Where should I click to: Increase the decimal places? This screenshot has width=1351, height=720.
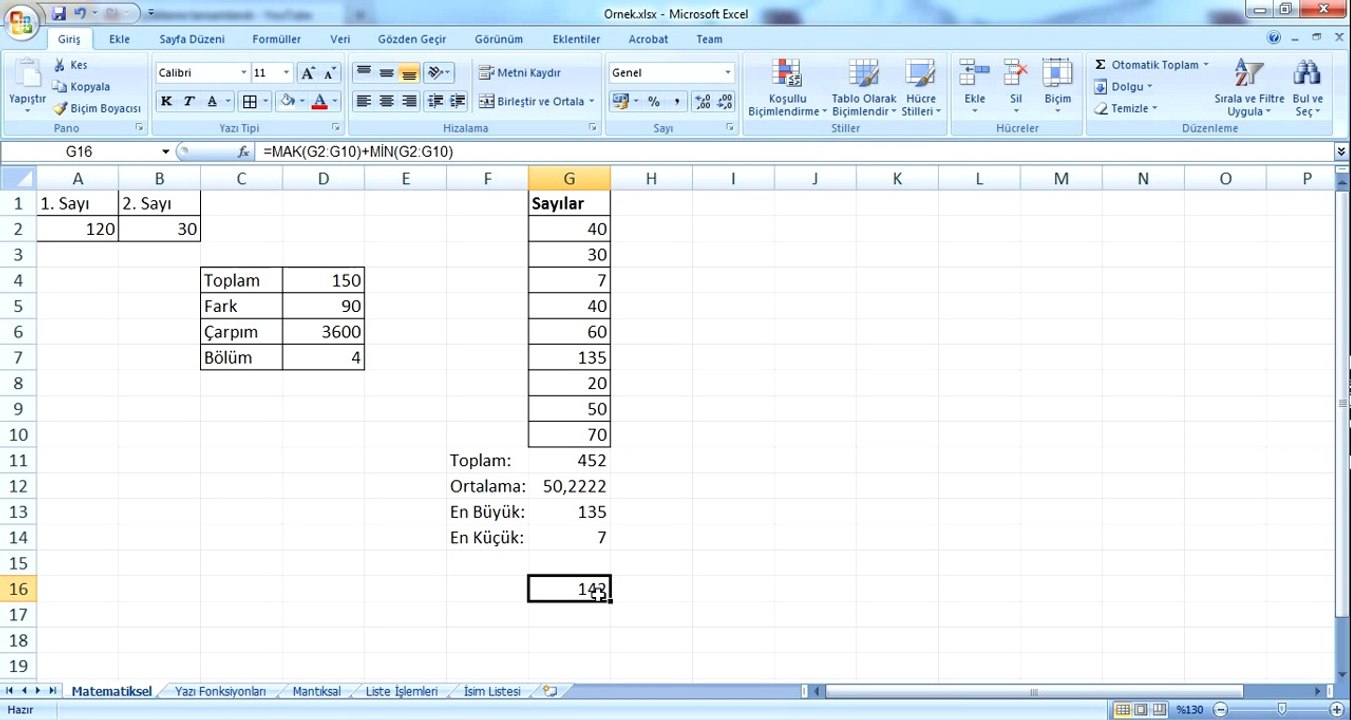[x=702, y=101]
